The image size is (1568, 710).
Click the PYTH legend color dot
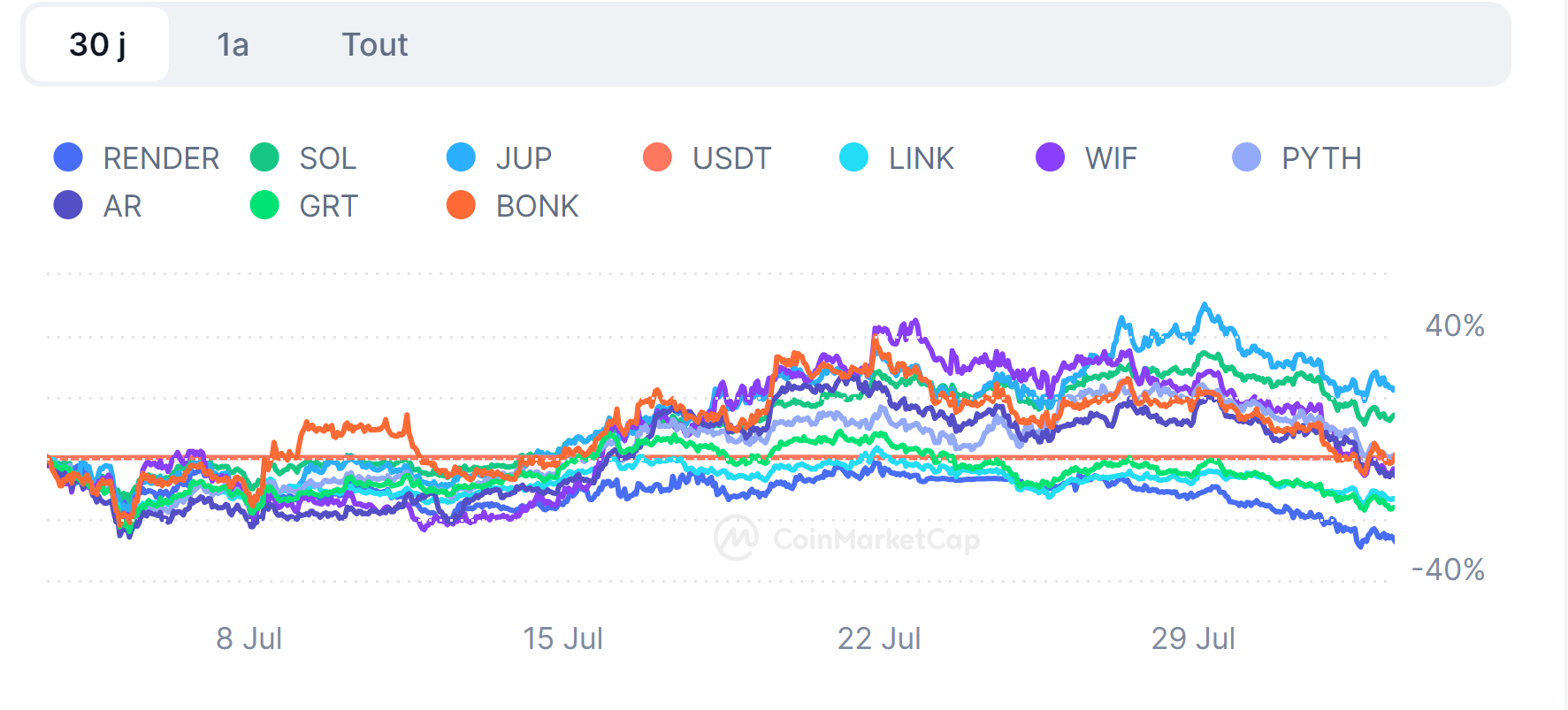point(1246,157)
